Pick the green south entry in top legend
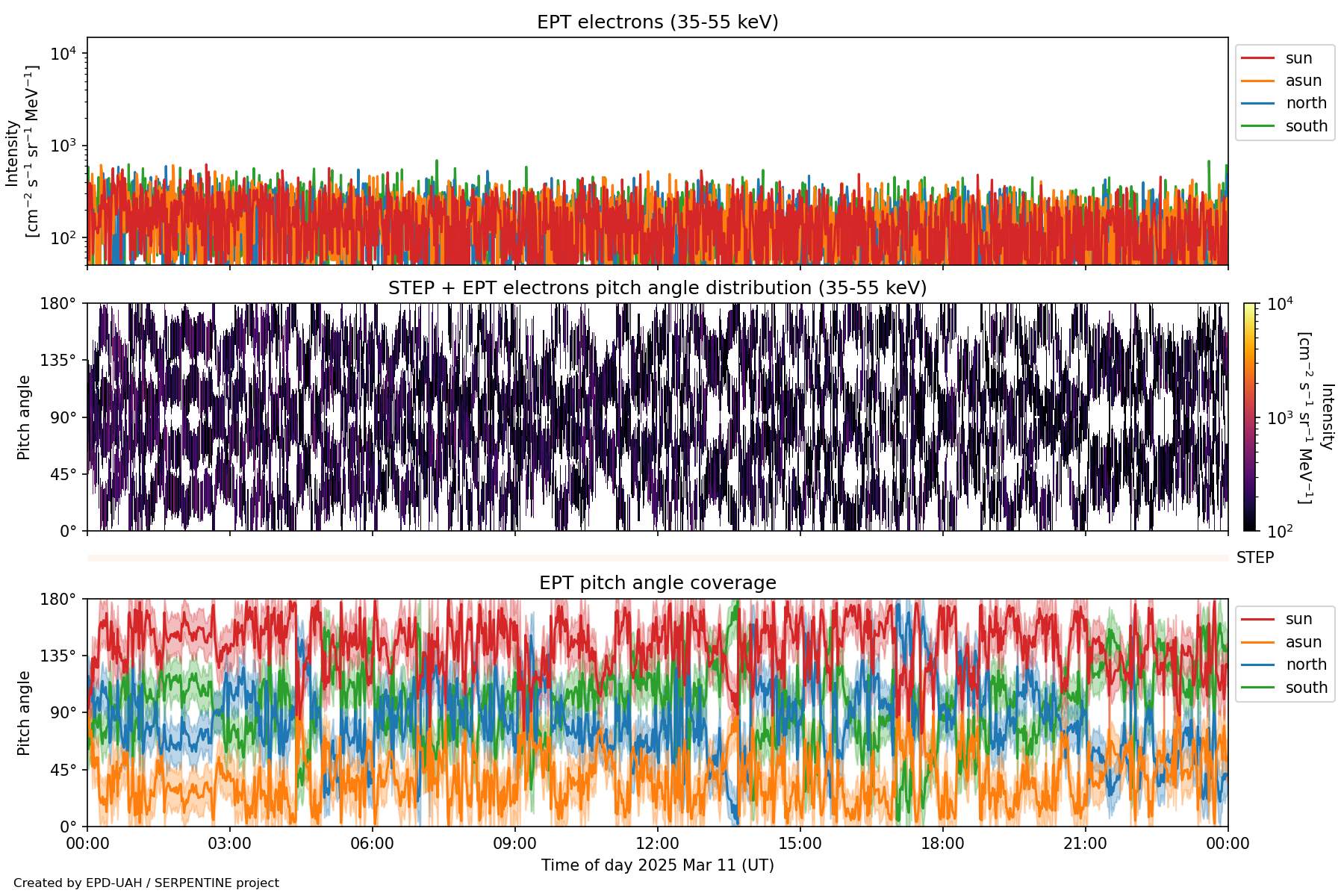 (x=1306, y=126)
